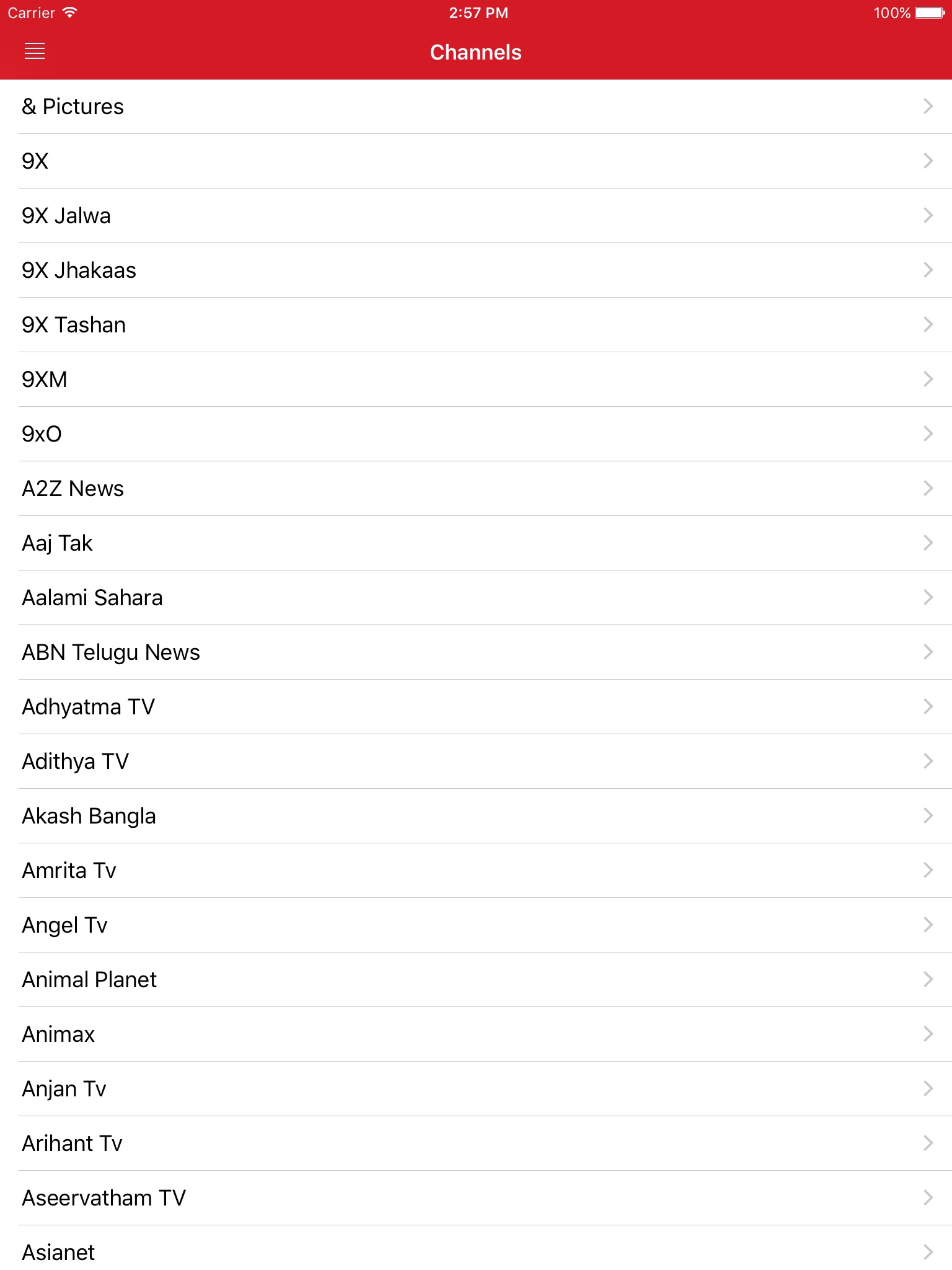This screenshot has width=952, height=1270.
Task: Select the 9X Jhakaas channel
Action: tap(79, 270)
